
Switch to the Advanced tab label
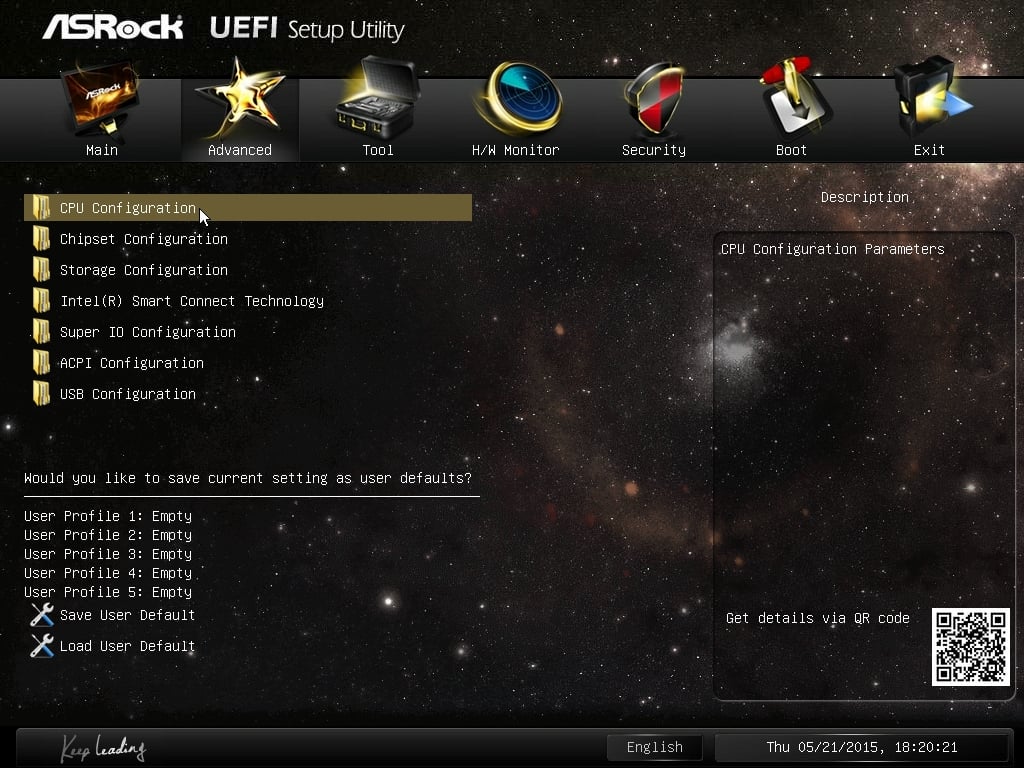(240, 150)
